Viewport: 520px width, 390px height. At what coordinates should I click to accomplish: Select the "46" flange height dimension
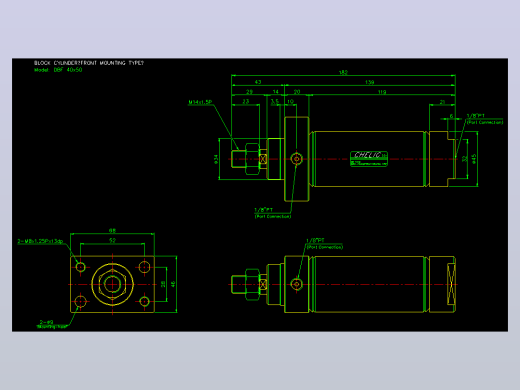click(173, 284)
